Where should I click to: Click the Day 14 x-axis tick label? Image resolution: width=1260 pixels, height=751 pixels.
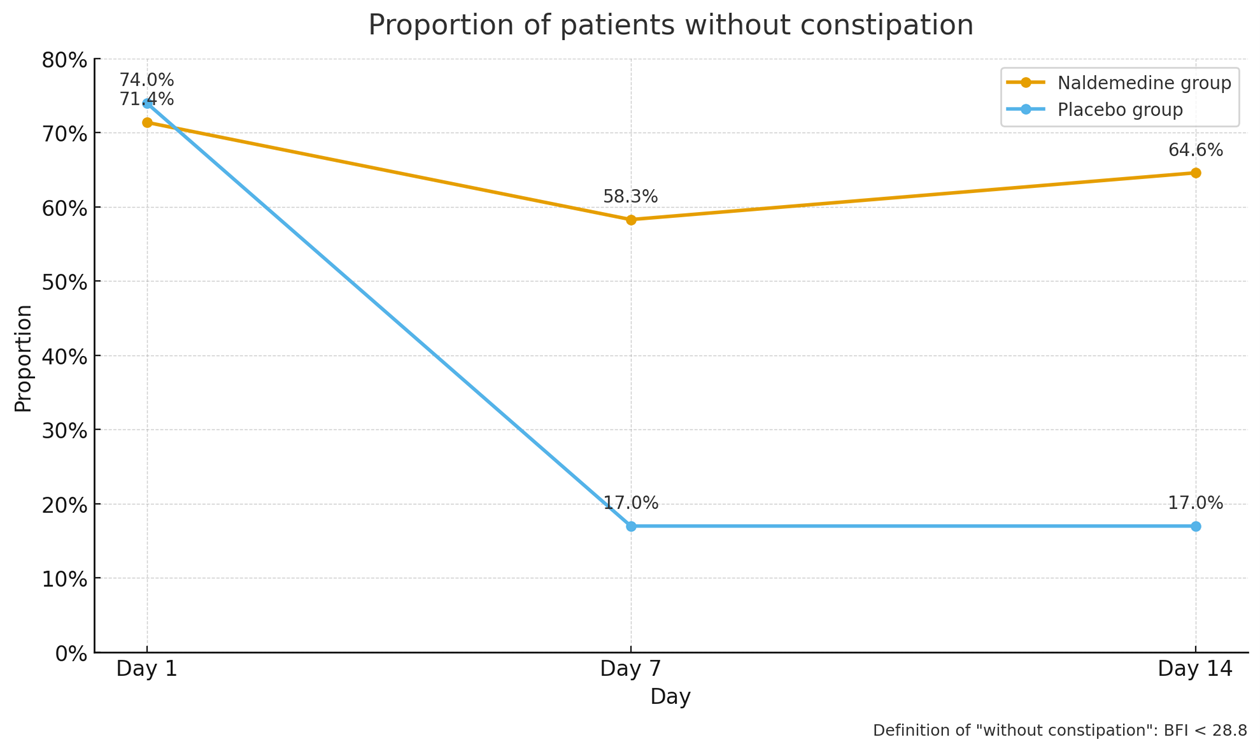(1195, 669)
